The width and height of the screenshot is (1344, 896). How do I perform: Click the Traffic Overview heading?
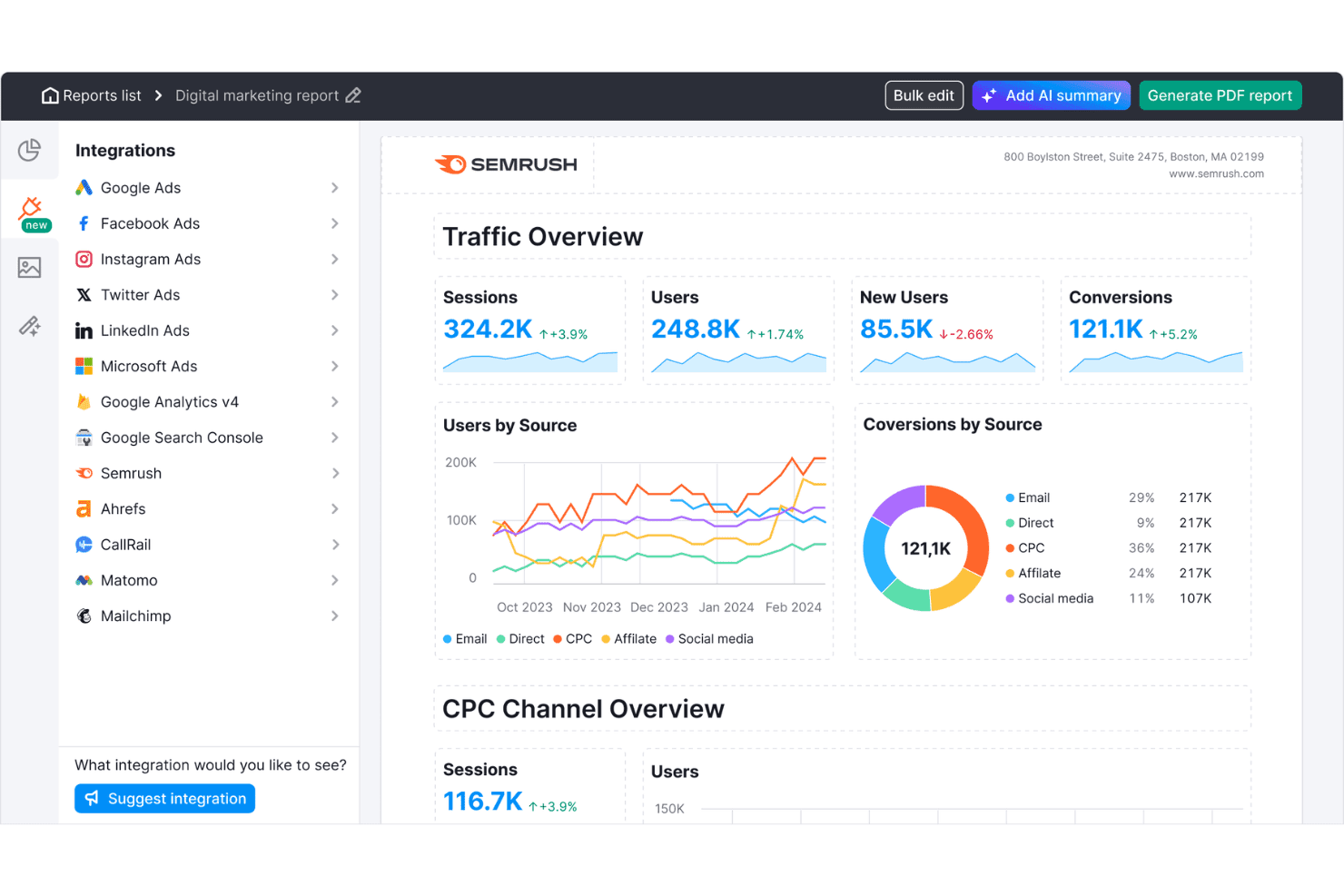pos(543,237)
